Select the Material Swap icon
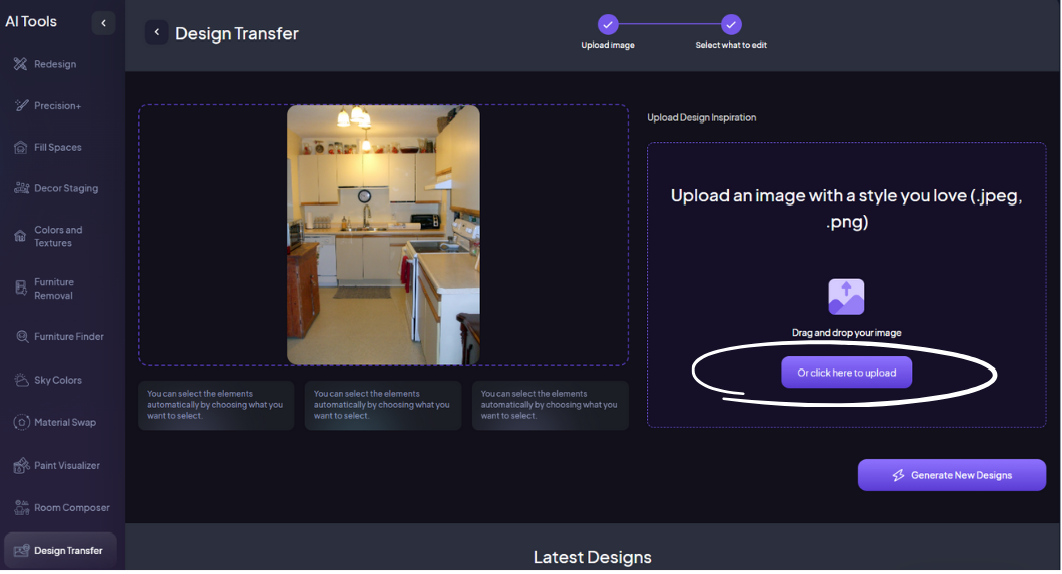The width and height of the screenshot is (1062, 574). [20, 423]
